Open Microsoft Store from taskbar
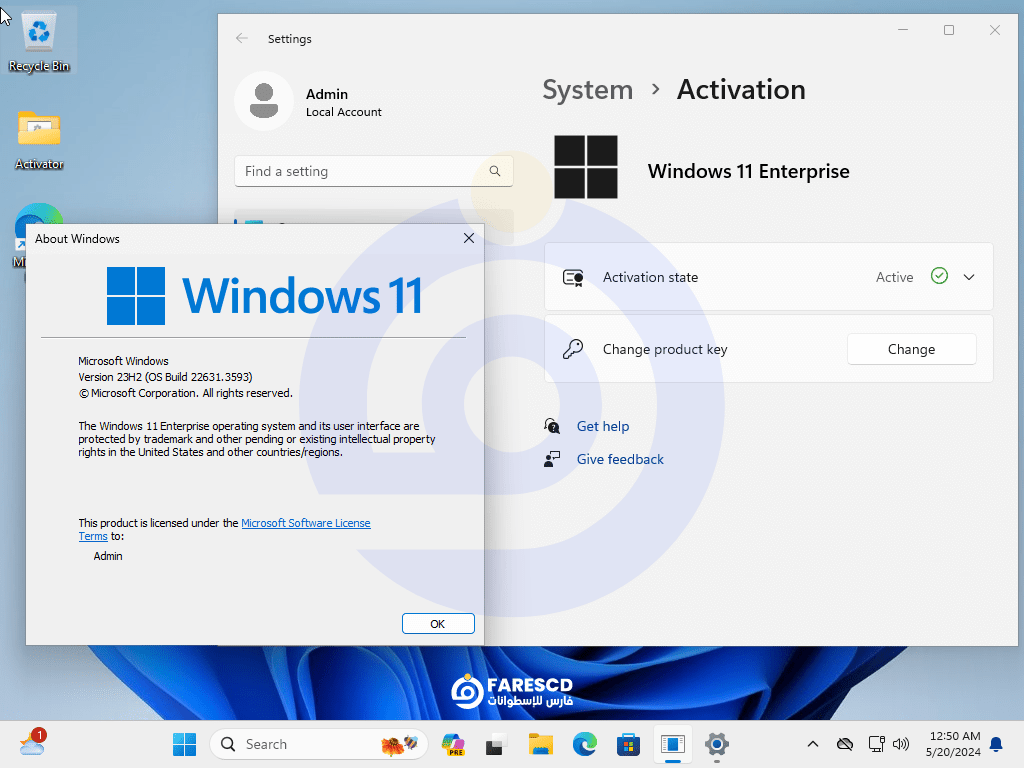Viewport: 1024px width, 768px height. click(x=628, y=744)
